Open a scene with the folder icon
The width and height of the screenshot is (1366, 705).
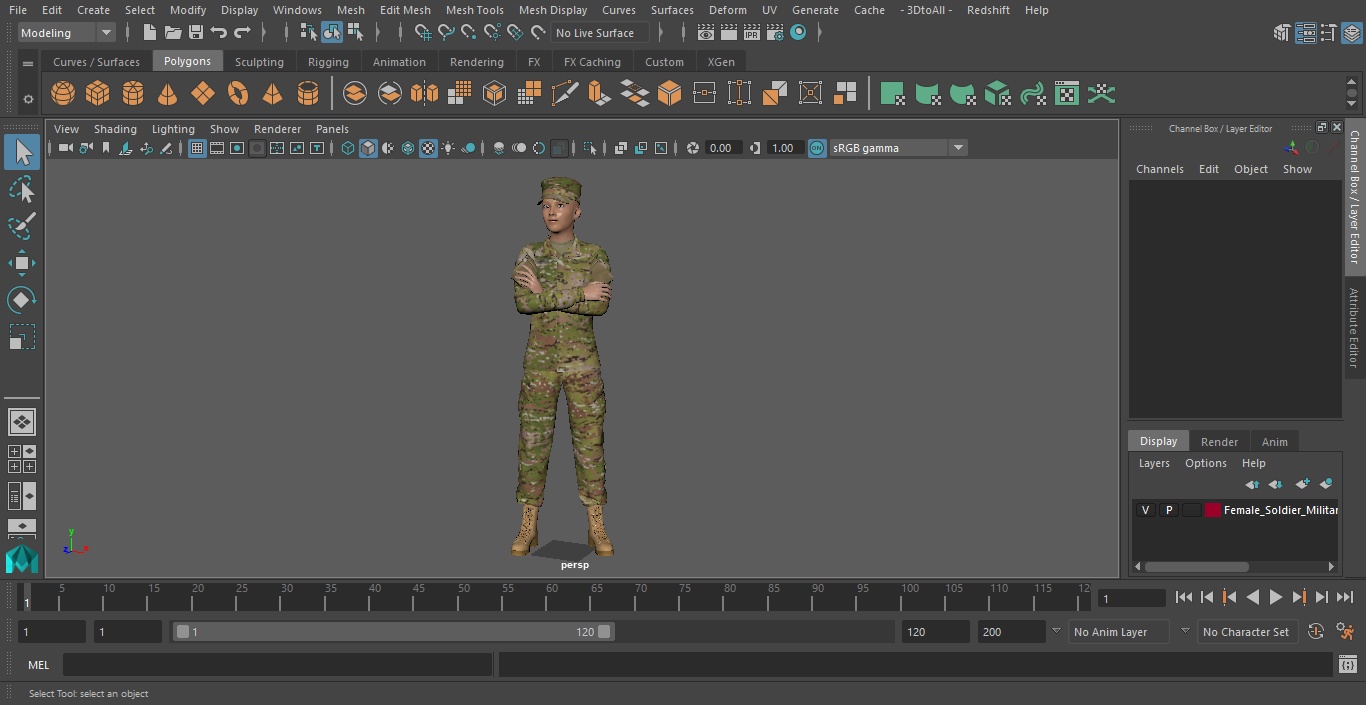pyautogui.click(x=173, y=33)
